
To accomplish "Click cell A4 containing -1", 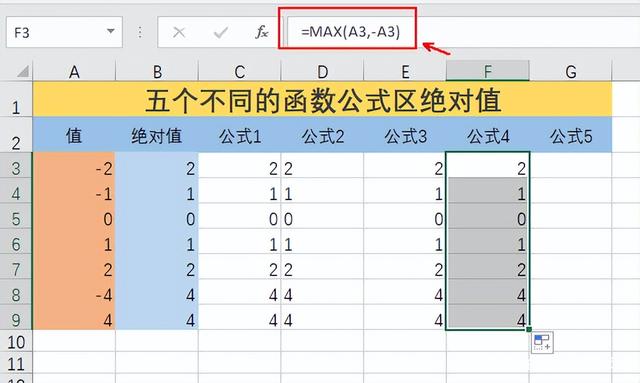I will pos(74,191).
